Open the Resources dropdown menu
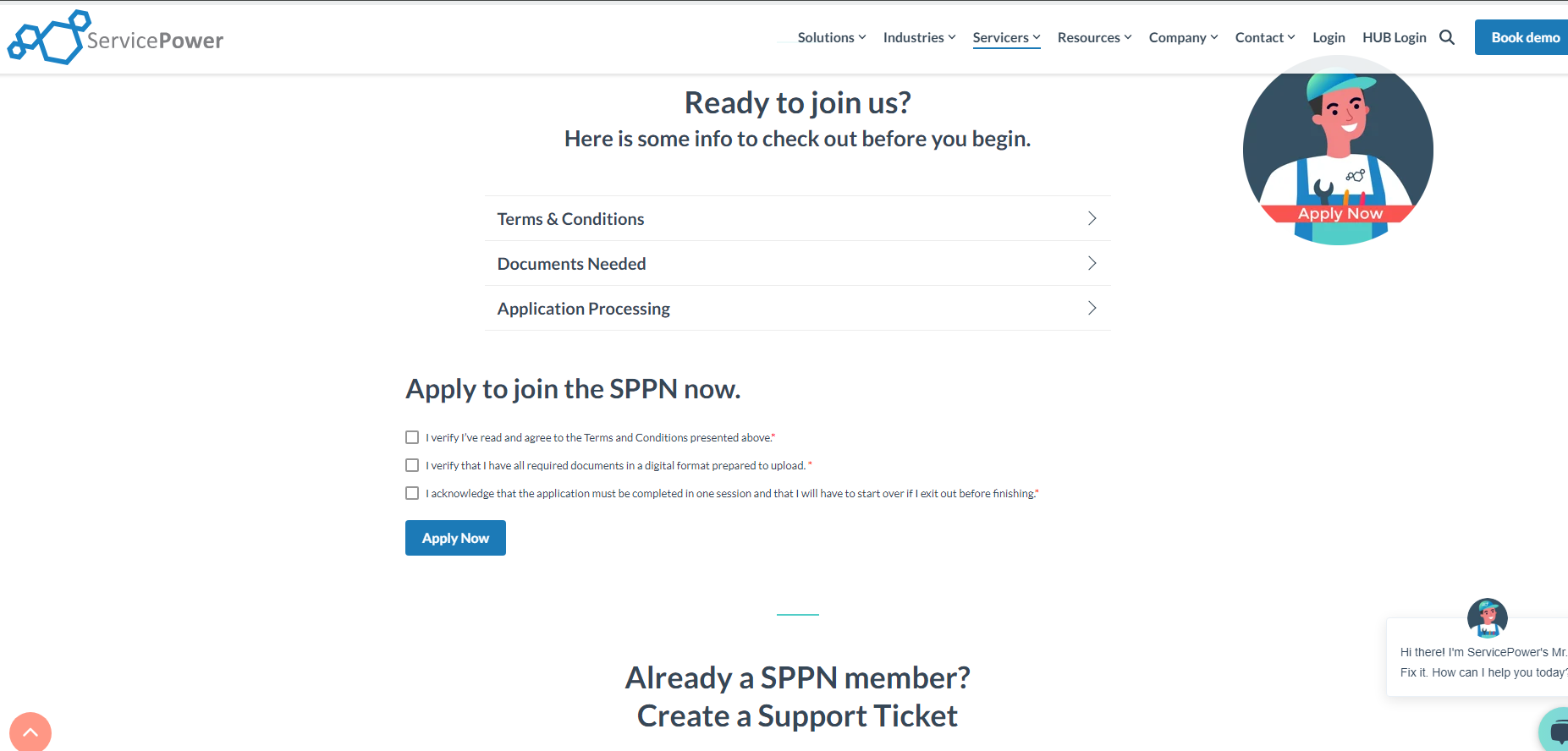The width and height of the screenshot is (1568, 751). coord(1095,37)
